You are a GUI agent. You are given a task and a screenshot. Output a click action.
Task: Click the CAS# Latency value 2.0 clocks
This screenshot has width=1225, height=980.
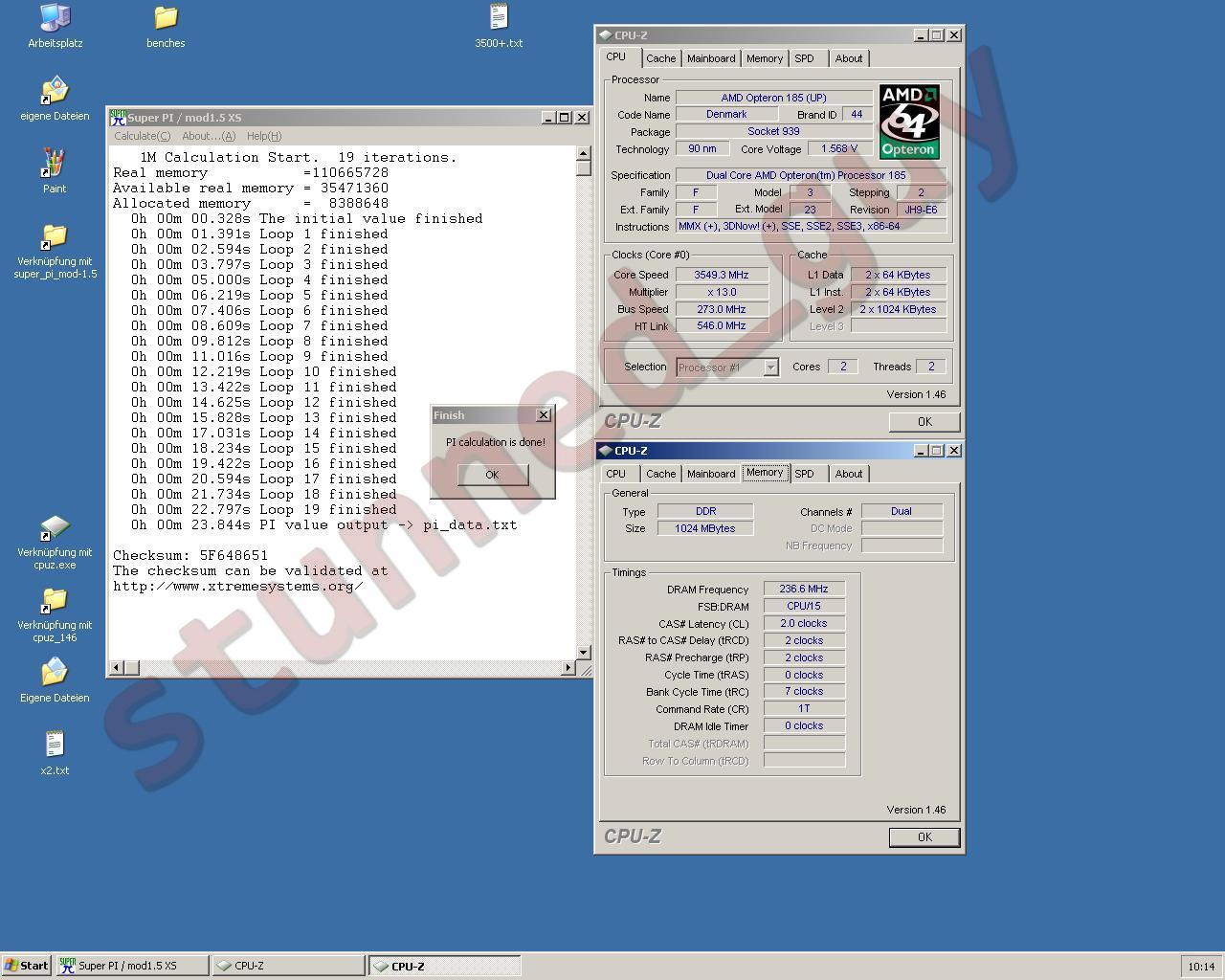click(804, 623)
